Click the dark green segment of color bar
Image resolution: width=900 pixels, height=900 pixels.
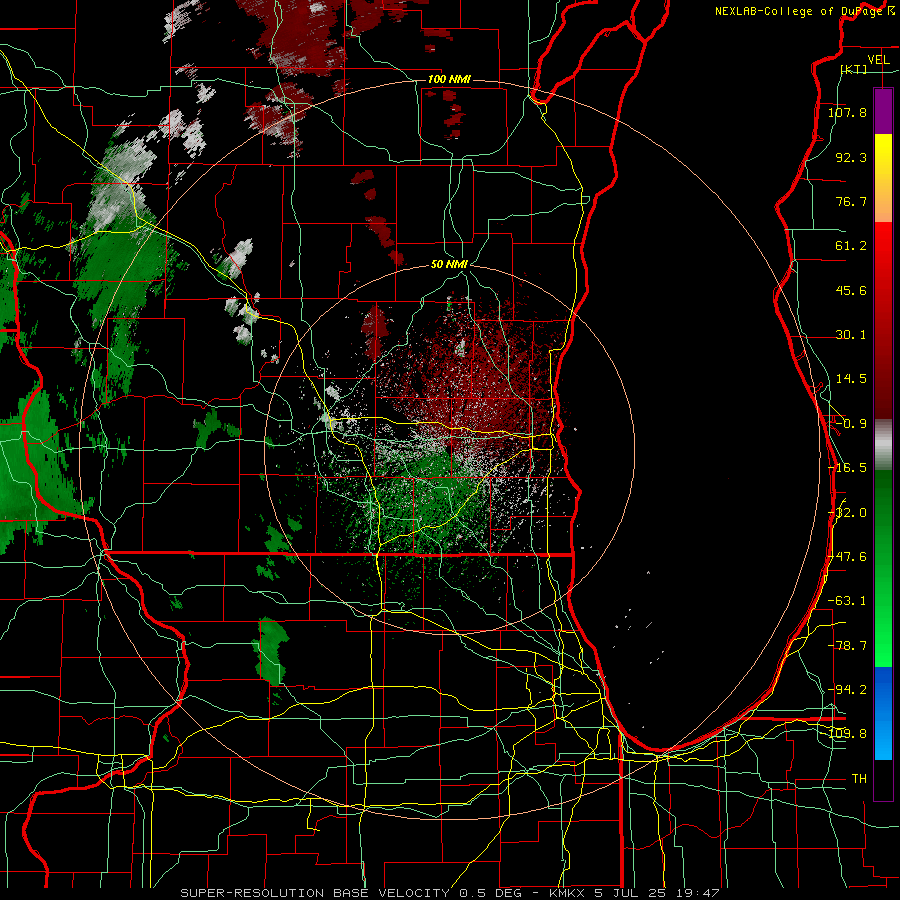(883, 511)
